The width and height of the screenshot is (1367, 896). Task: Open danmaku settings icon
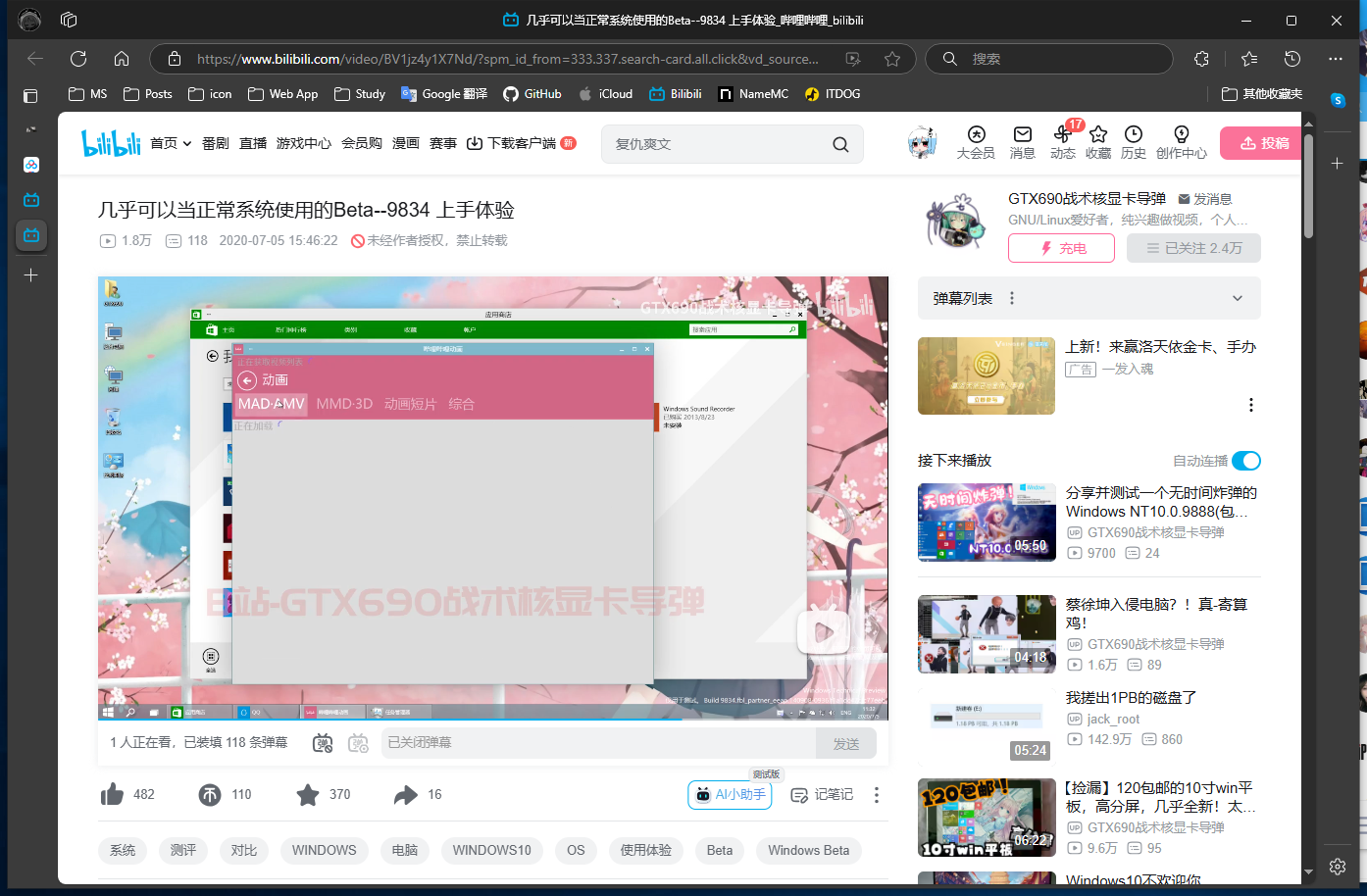(x=358, y=743)
